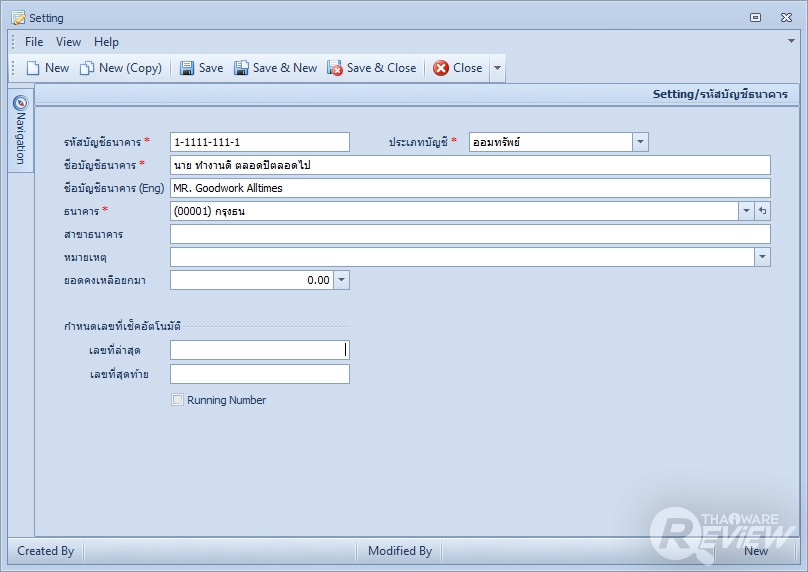
Task: Click the หมายเหตุ text box
Action: tap(463, 257)
